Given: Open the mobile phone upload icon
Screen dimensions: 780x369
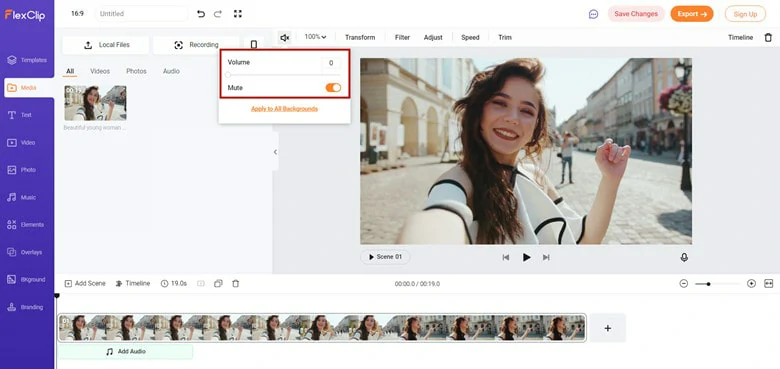Looking at the screenshot, I should 254,45.
